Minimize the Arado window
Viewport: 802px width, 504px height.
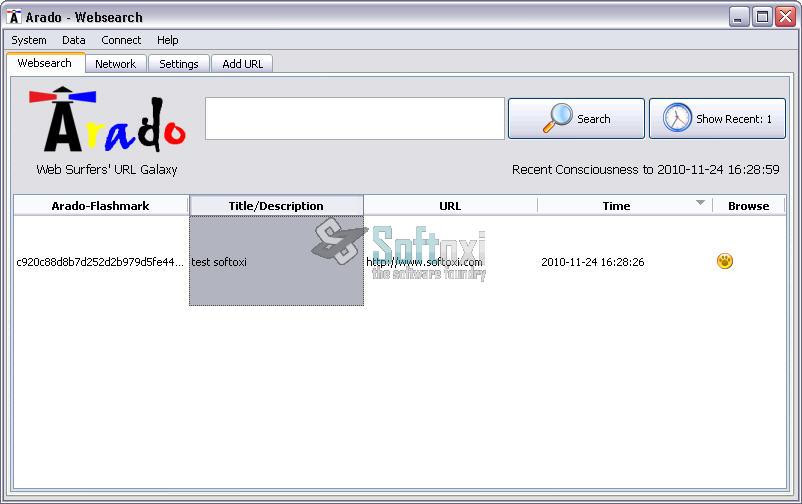click(739, 17)
